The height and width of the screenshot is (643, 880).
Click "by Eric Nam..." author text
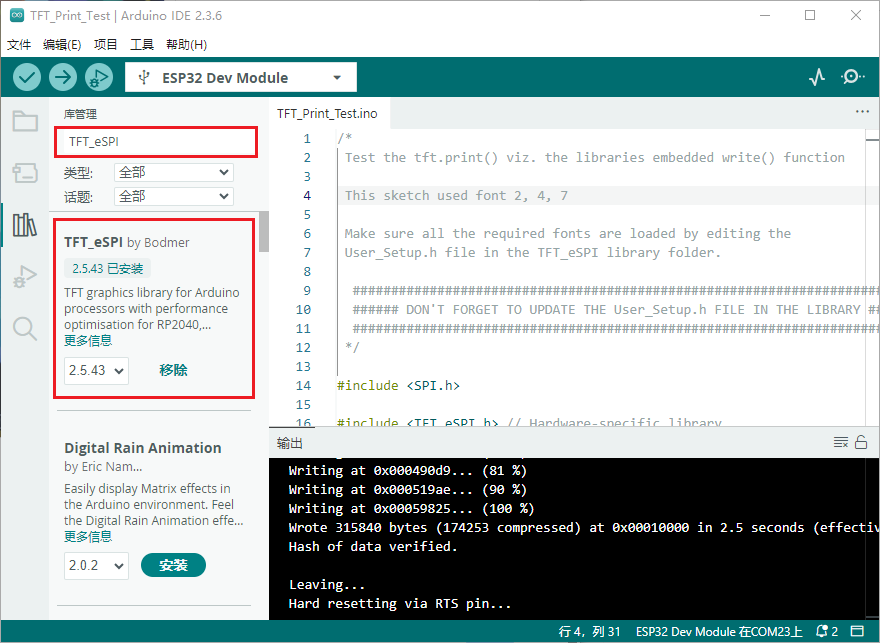coord(103,466)
